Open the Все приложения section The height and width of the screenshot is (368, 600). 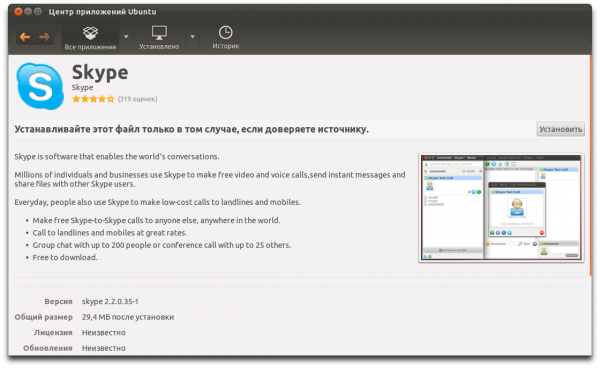[90, 38]
